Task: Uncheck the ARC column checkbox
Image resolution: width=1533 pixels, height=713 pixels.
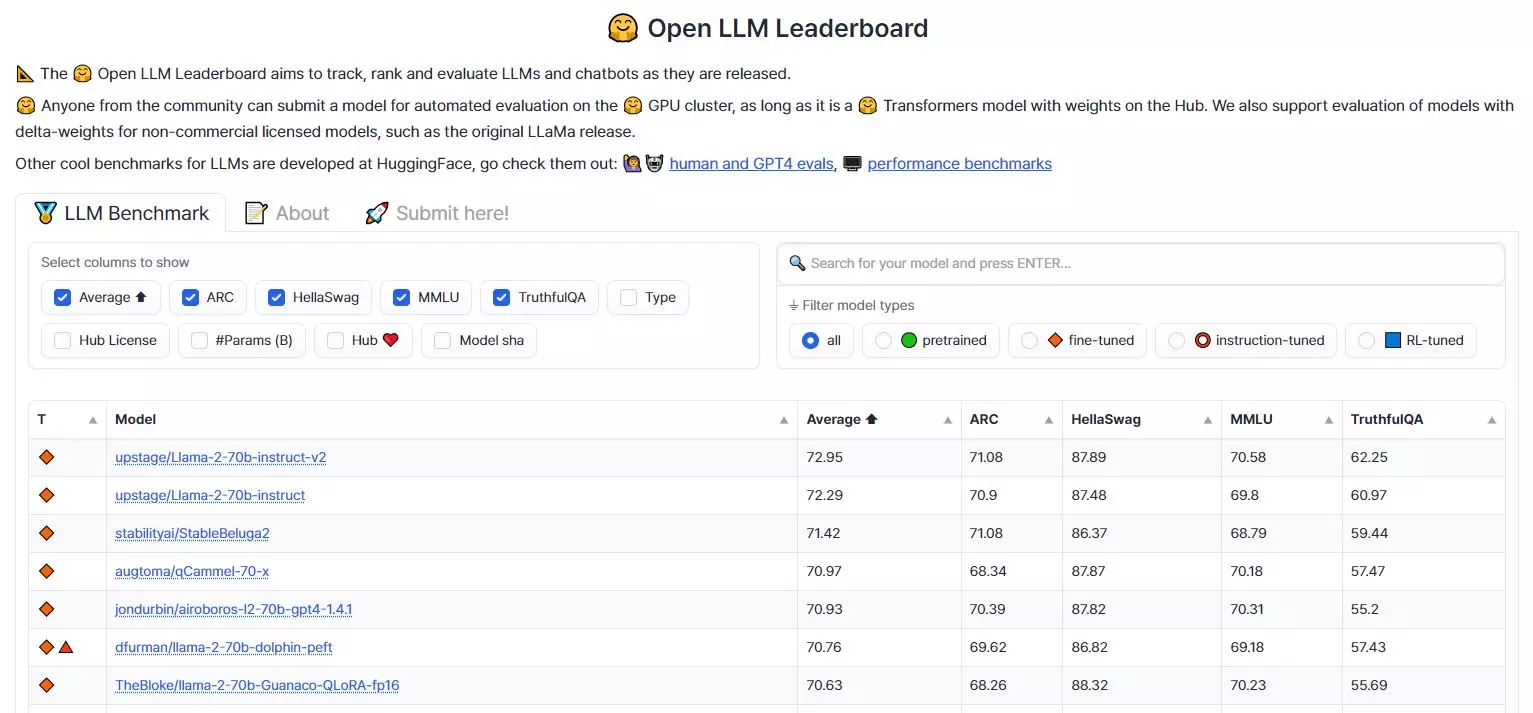Action: coord(190,297)
